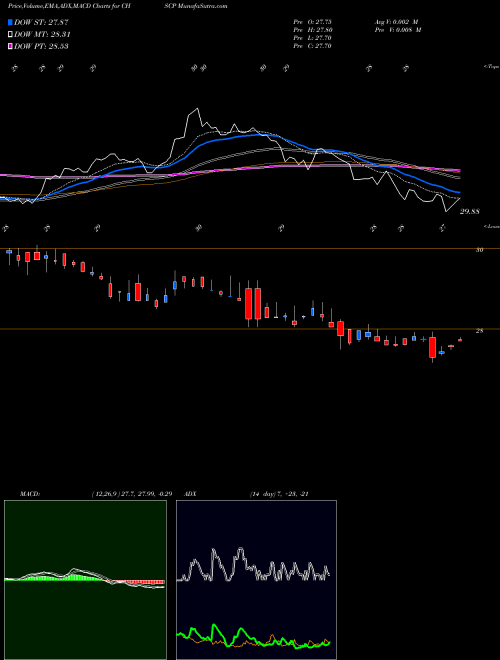Click the white DOW MT legend swatch
The image size is (500, 660).
click(x=11, y=34)
